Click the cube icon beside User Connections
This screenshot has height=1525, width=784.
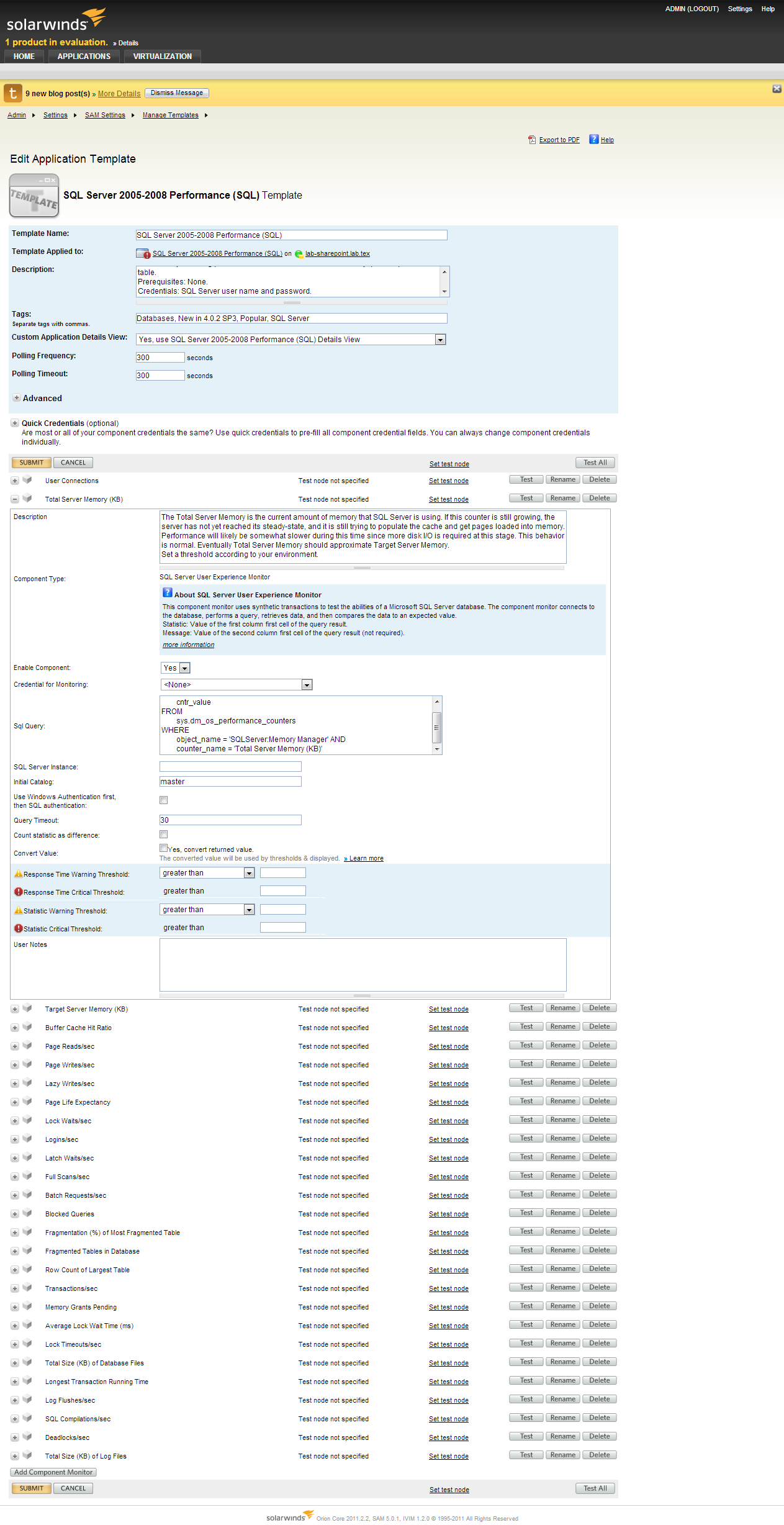[27, 479]
